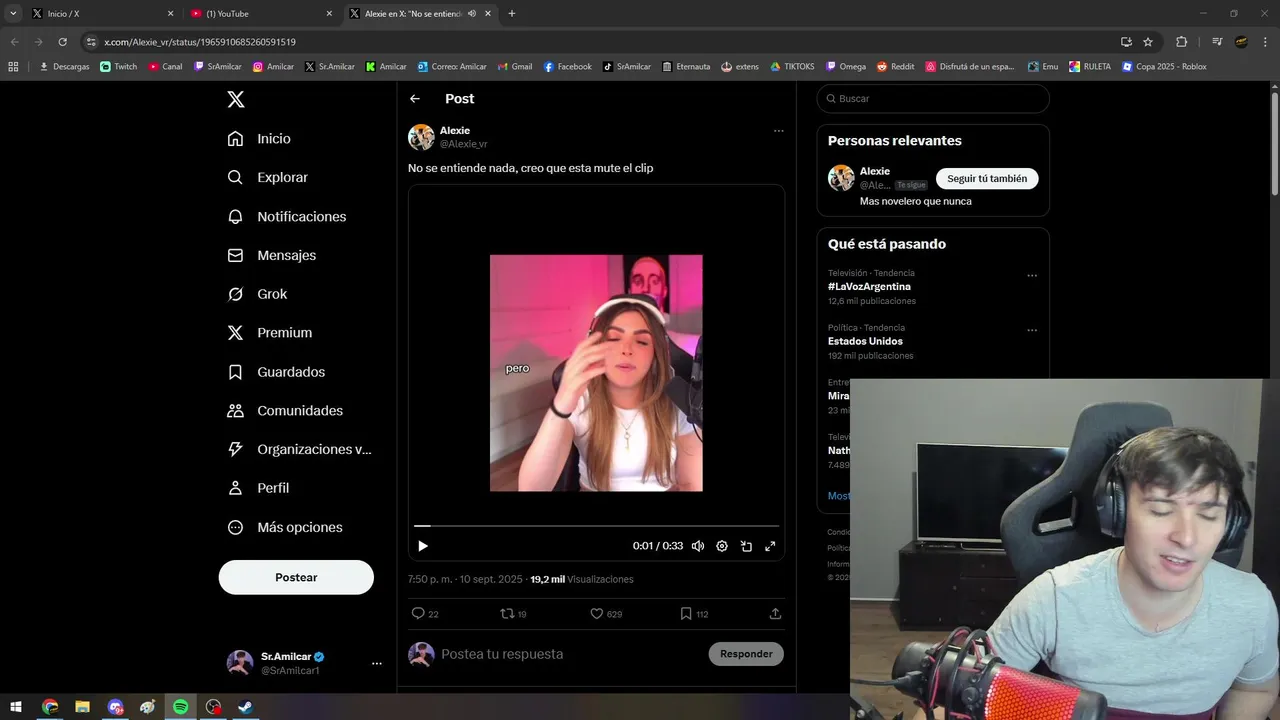Screen dimensions: 1280x720
Task: Open options for #LaVozArgentina trend
Action: point(1032,276)
